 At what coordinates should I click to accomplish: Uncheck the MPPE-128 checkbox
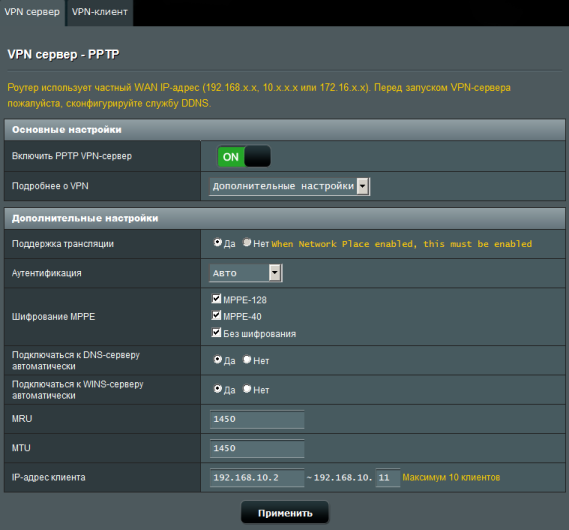pos(216,299)
